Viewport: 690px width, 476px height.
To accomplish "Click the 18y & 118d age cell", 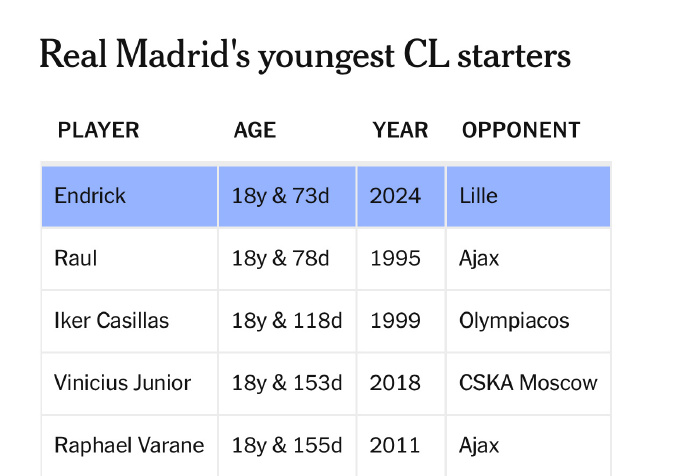I will (x=287, y=321).
